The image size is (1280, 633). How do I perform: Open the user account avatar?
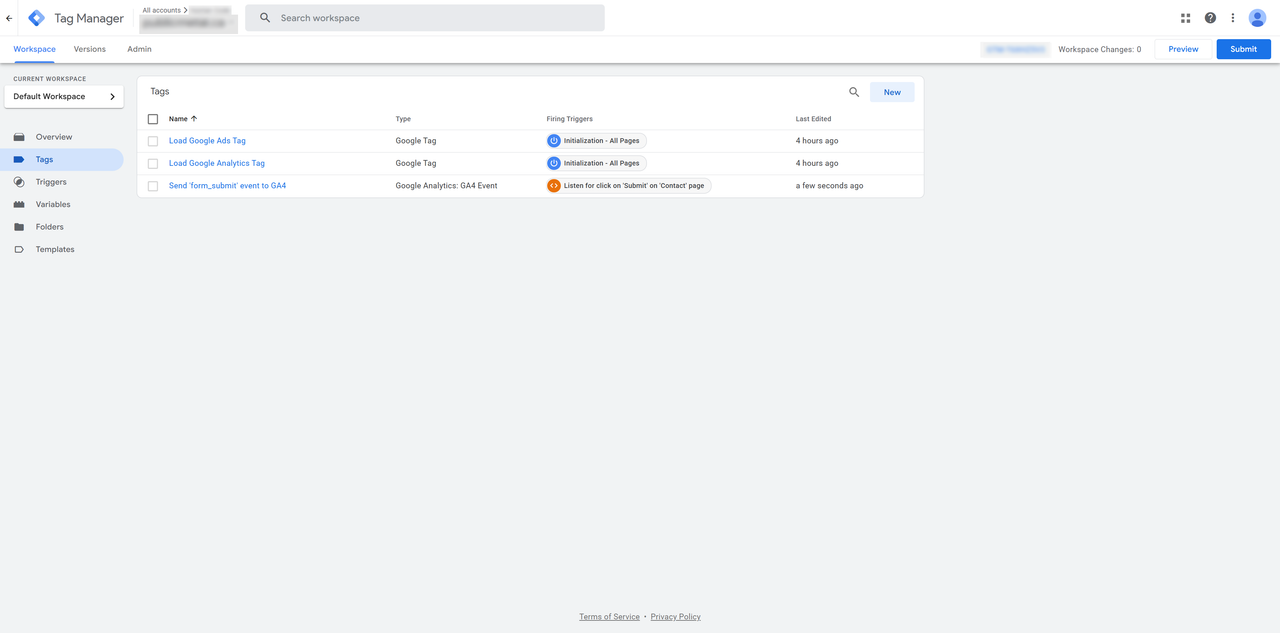1258,18
